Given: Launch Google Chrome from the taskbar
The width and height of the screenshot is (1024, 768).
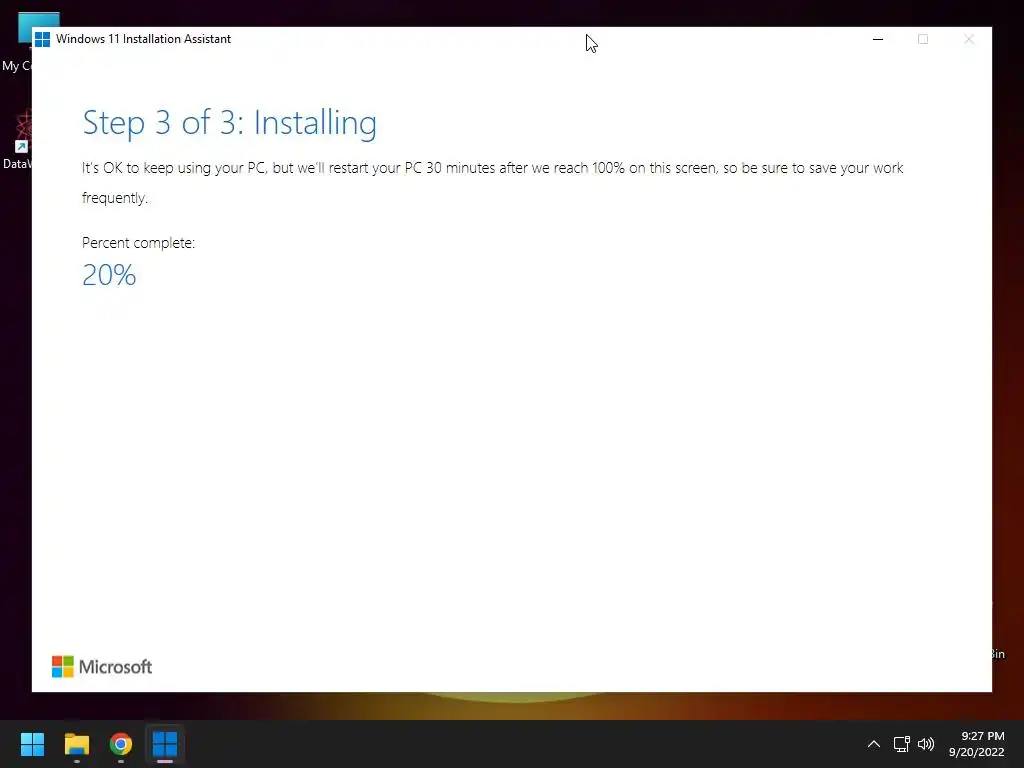Looking at the screenshot, I should 121,744.
